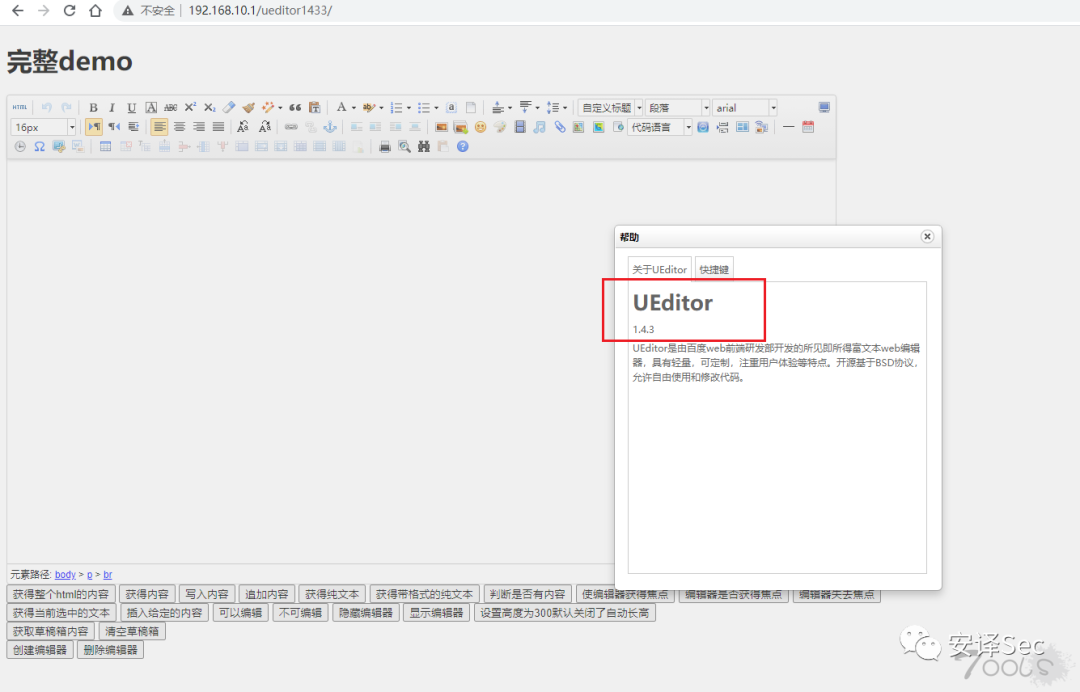
Task: Insert video using filmstrip icon
Action: coord(520,127)
